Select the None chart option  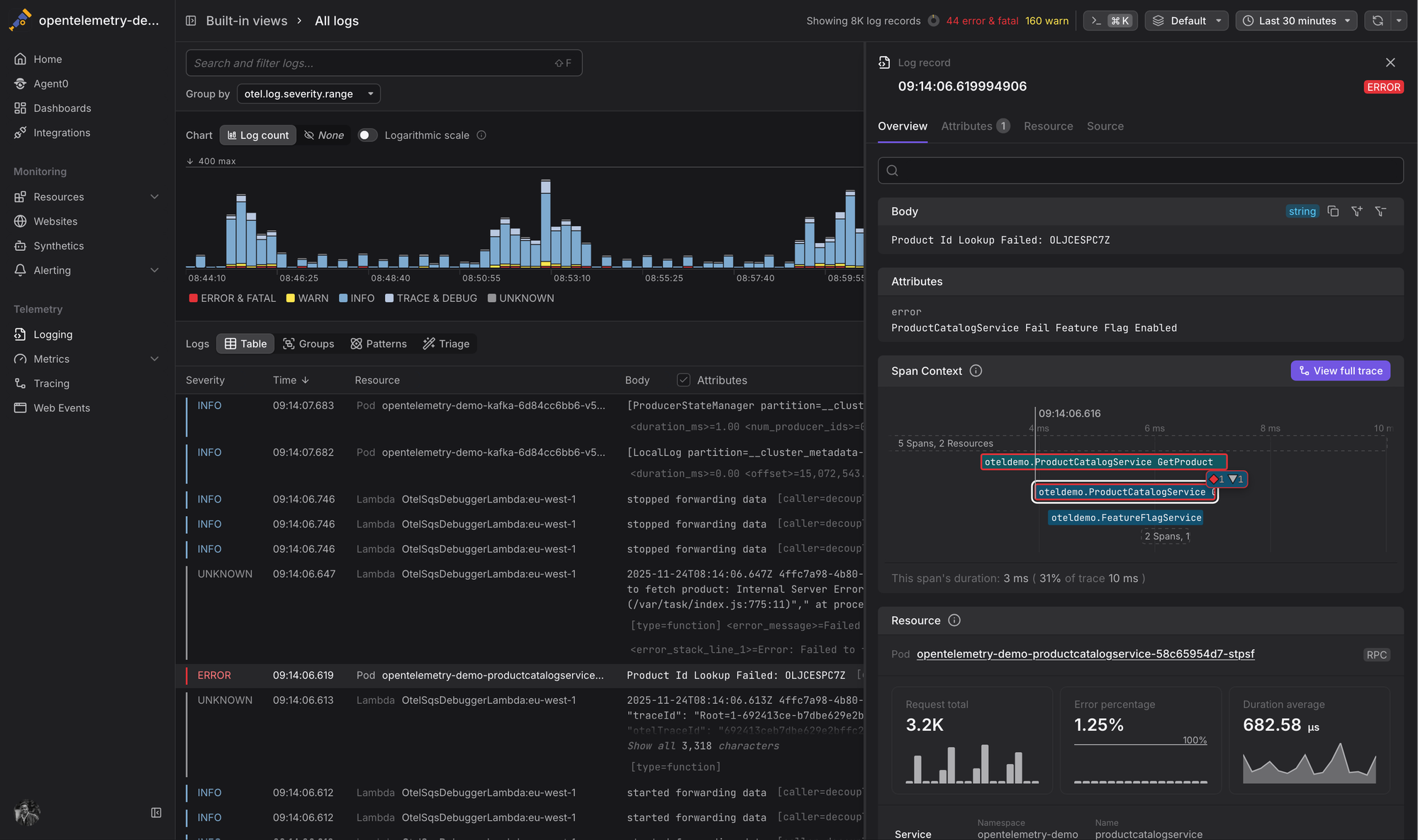pos(324,135)
